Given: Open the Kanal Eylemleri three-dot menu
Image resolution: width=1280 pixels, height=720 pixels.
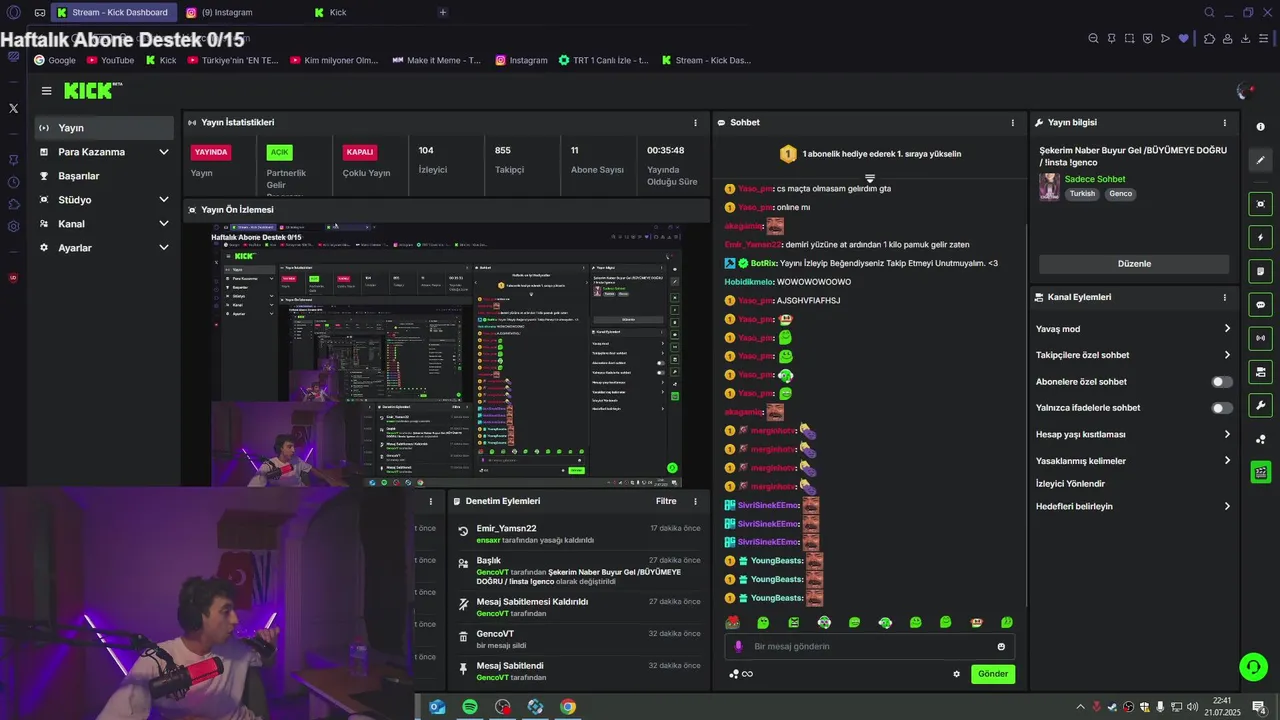Looking at the screenshot, I should click(x=1224, y=297).
